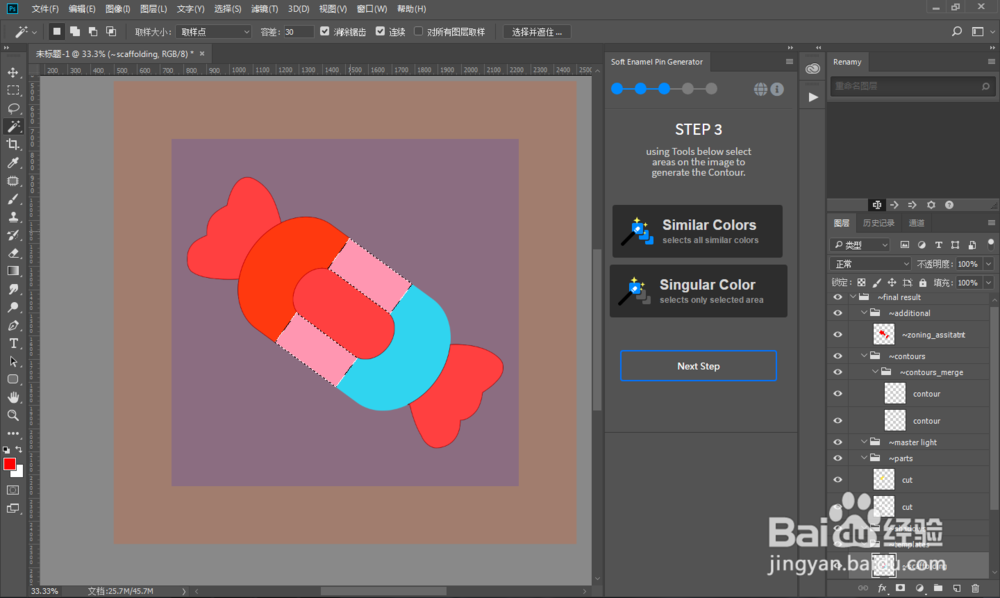The width and height of the screenshot is (1000, 598).
Task: Enable sample all layers checkbox
Action: [x=418, y=31]
